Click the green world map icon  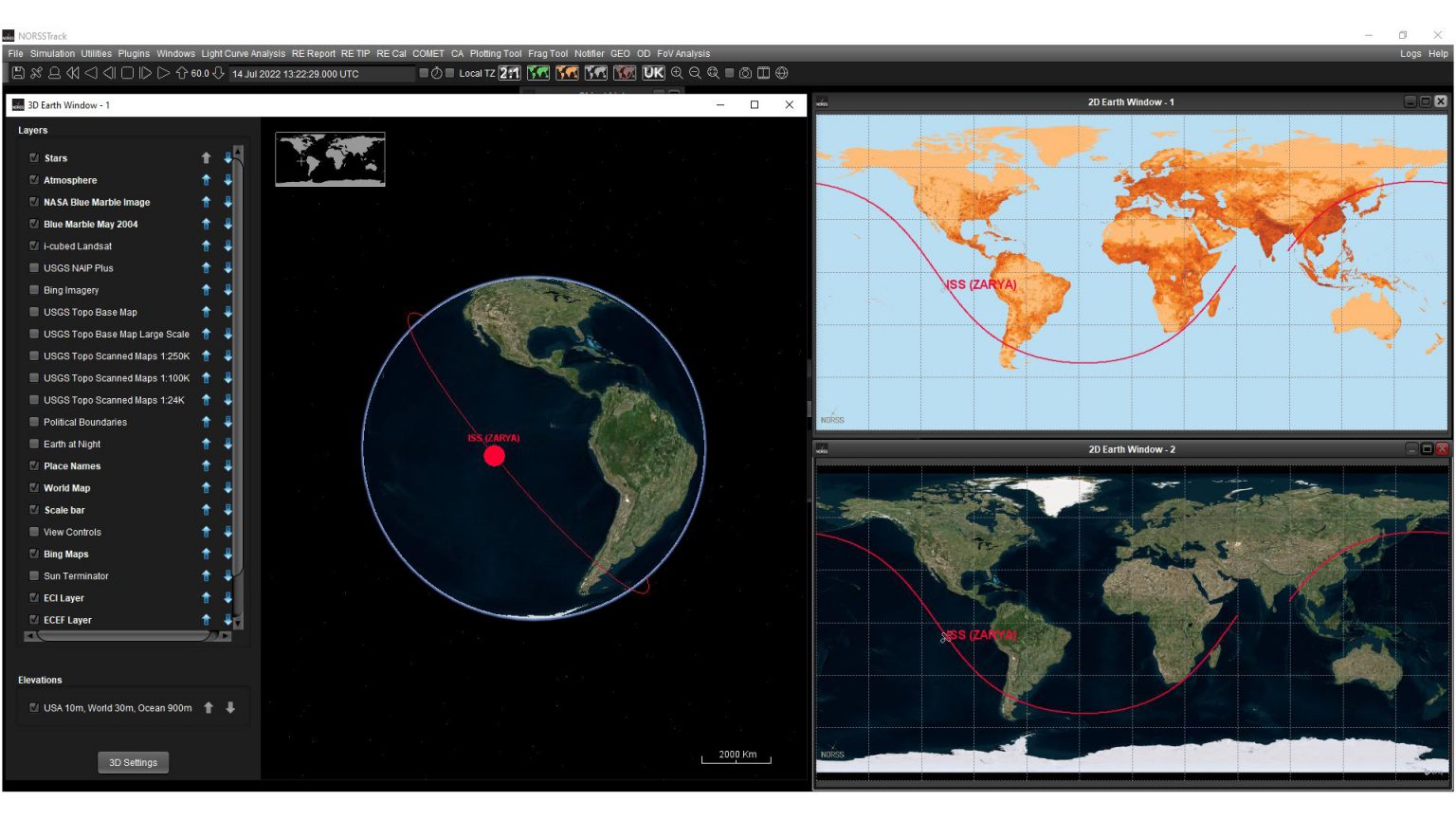click(538, 73)
